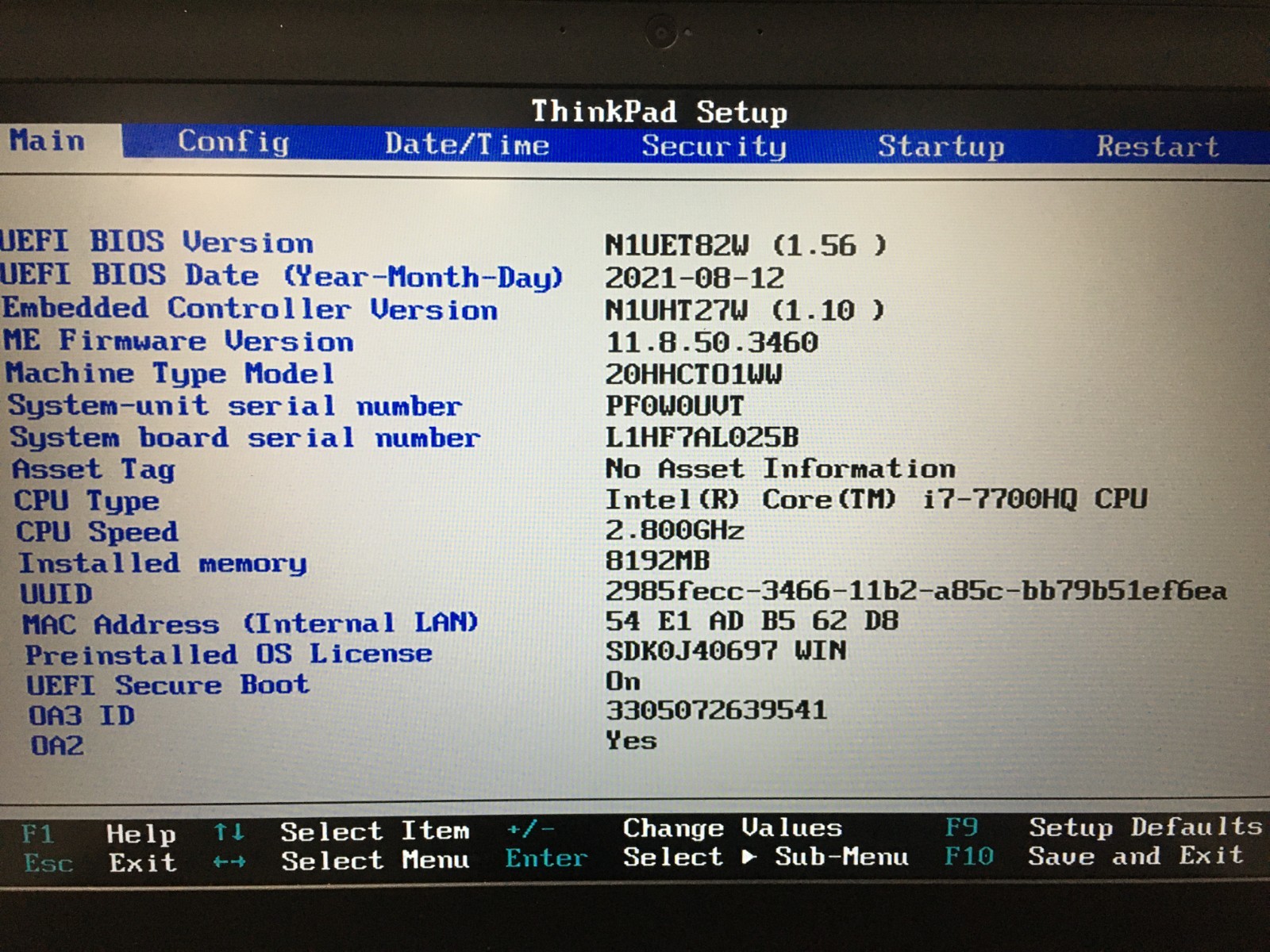Click the BIOS version value N1UET82W (1.56)

pyautogui.click(x=745, y=245)
